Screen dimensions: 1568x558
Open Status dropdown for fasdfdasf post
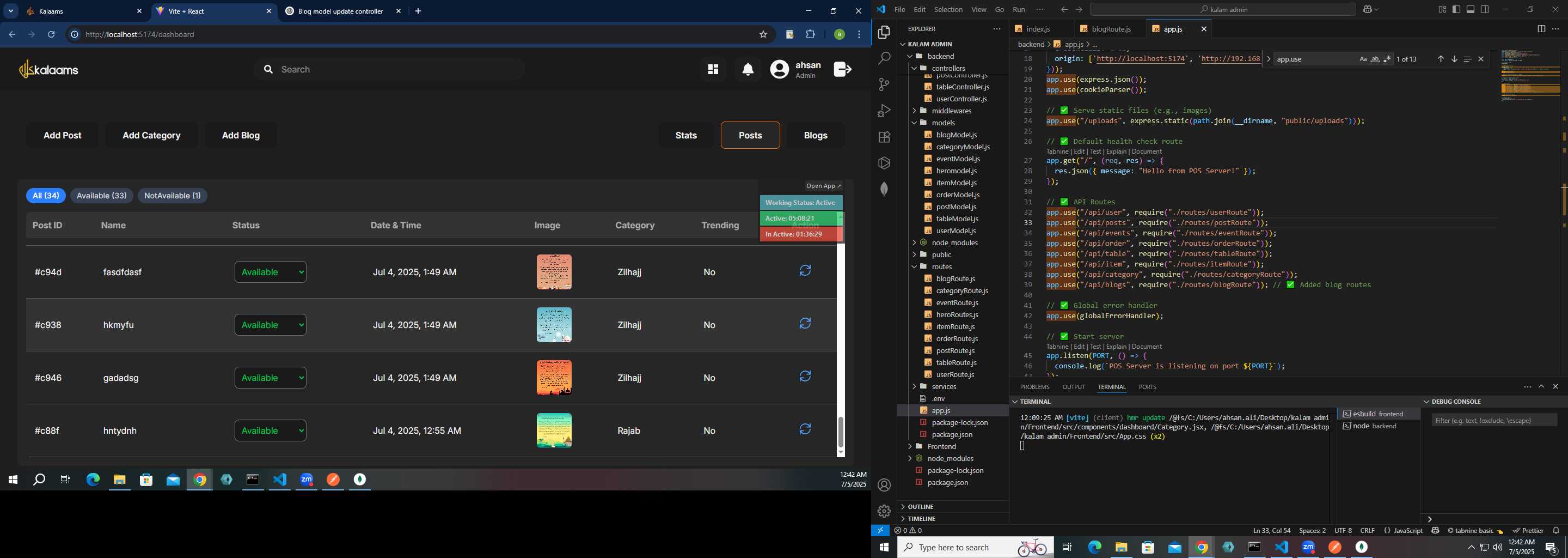pyautogui.click(x=270, y=272)
